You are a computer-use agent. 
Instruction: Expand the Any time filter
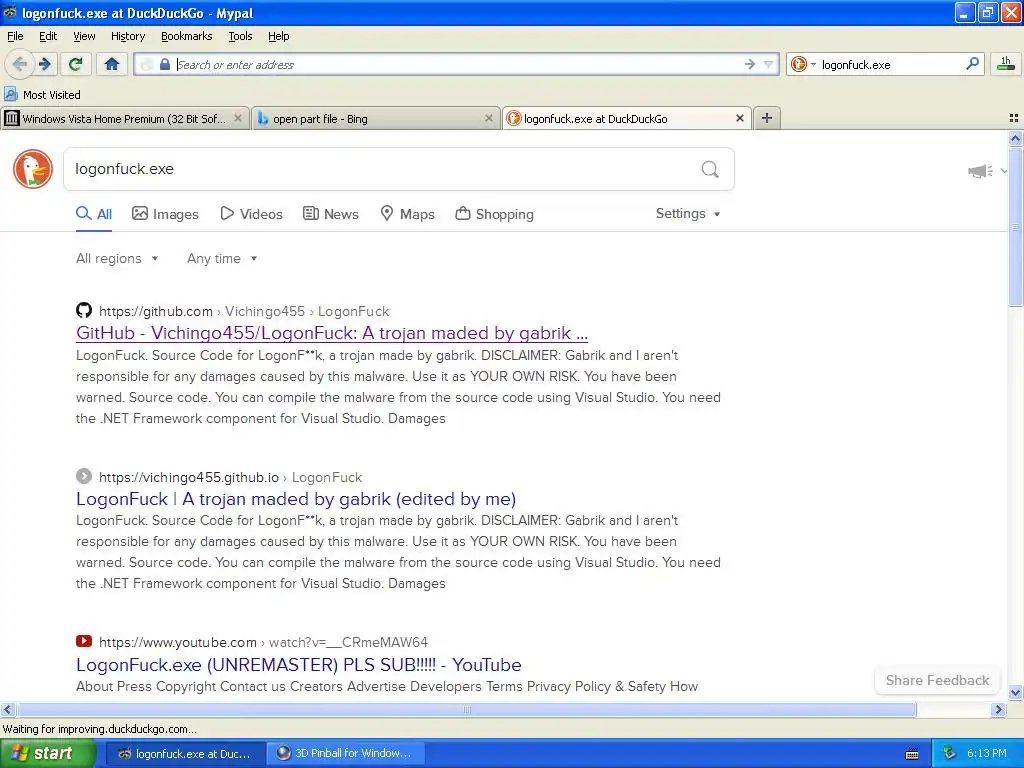click(x=222, y=259)
